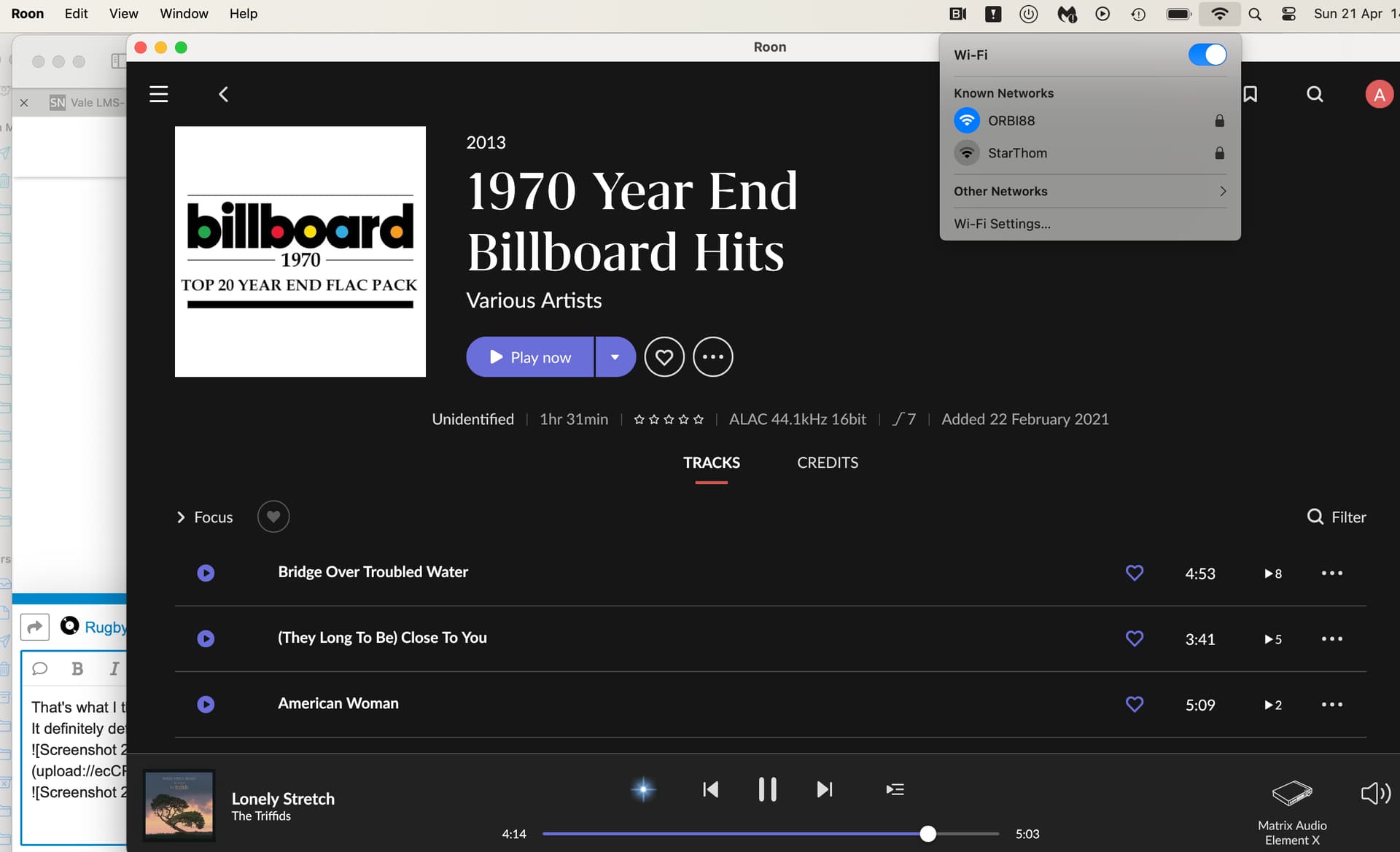Pause playback
Screen dimensions: 1400x852
tap(767, 789)
